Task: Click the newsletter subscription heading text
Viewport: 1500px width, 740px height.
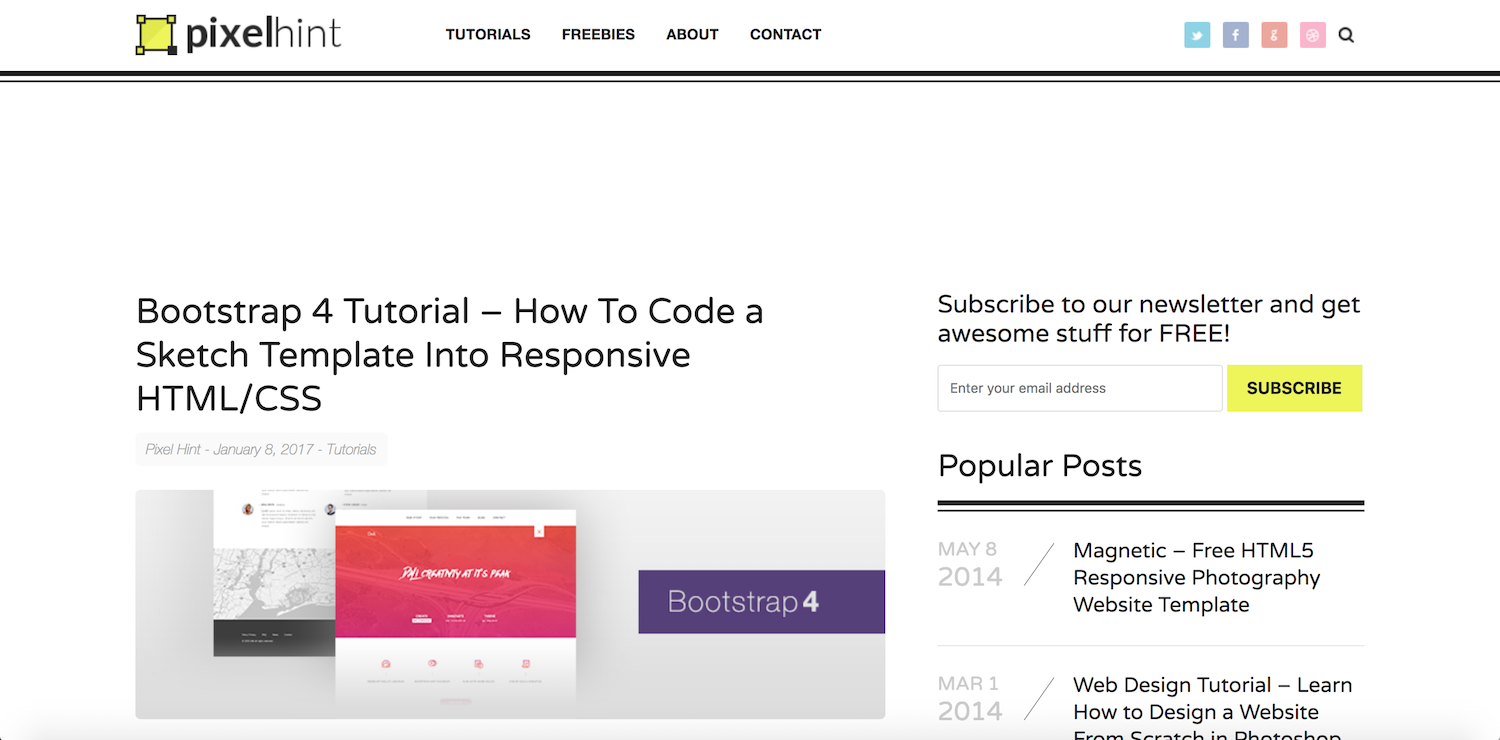Action: click(1149, 319)
